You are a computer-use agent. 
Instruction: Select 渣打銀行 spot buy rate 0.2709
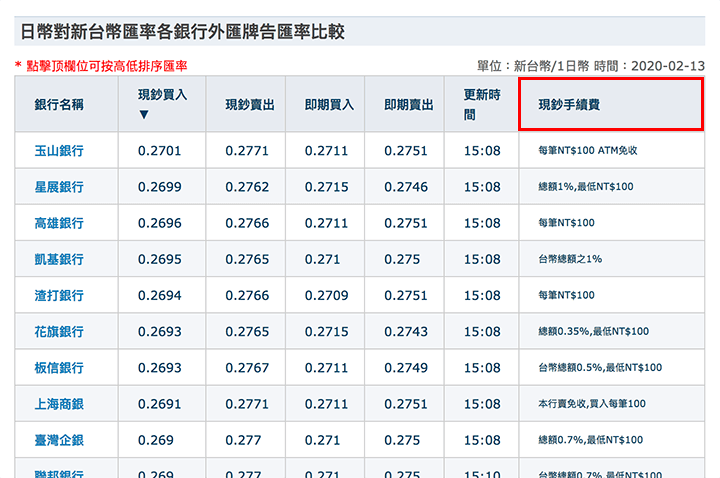[326, 295]
